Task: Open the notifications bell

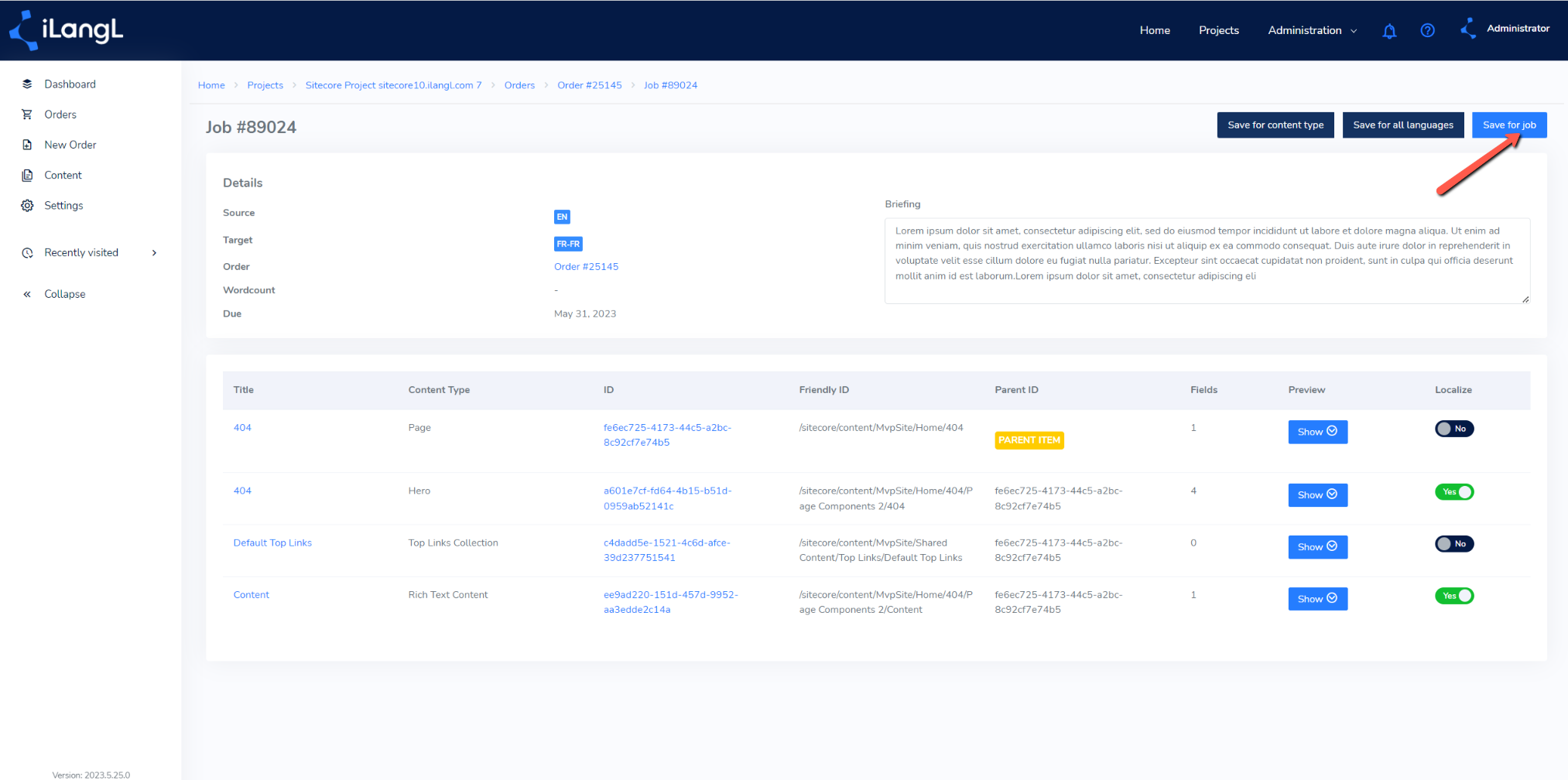Action: [x=1389, y=31]
